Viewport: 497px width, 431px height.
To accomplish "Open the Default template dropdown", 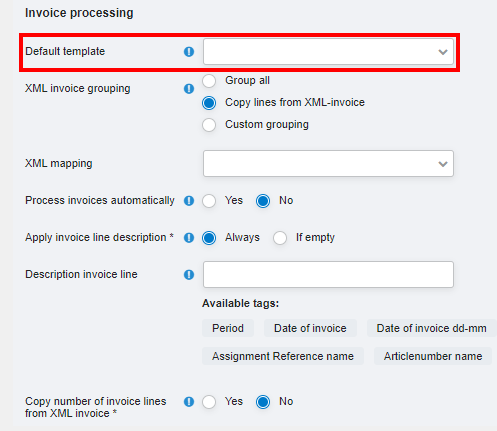I will tap(328, 52).
